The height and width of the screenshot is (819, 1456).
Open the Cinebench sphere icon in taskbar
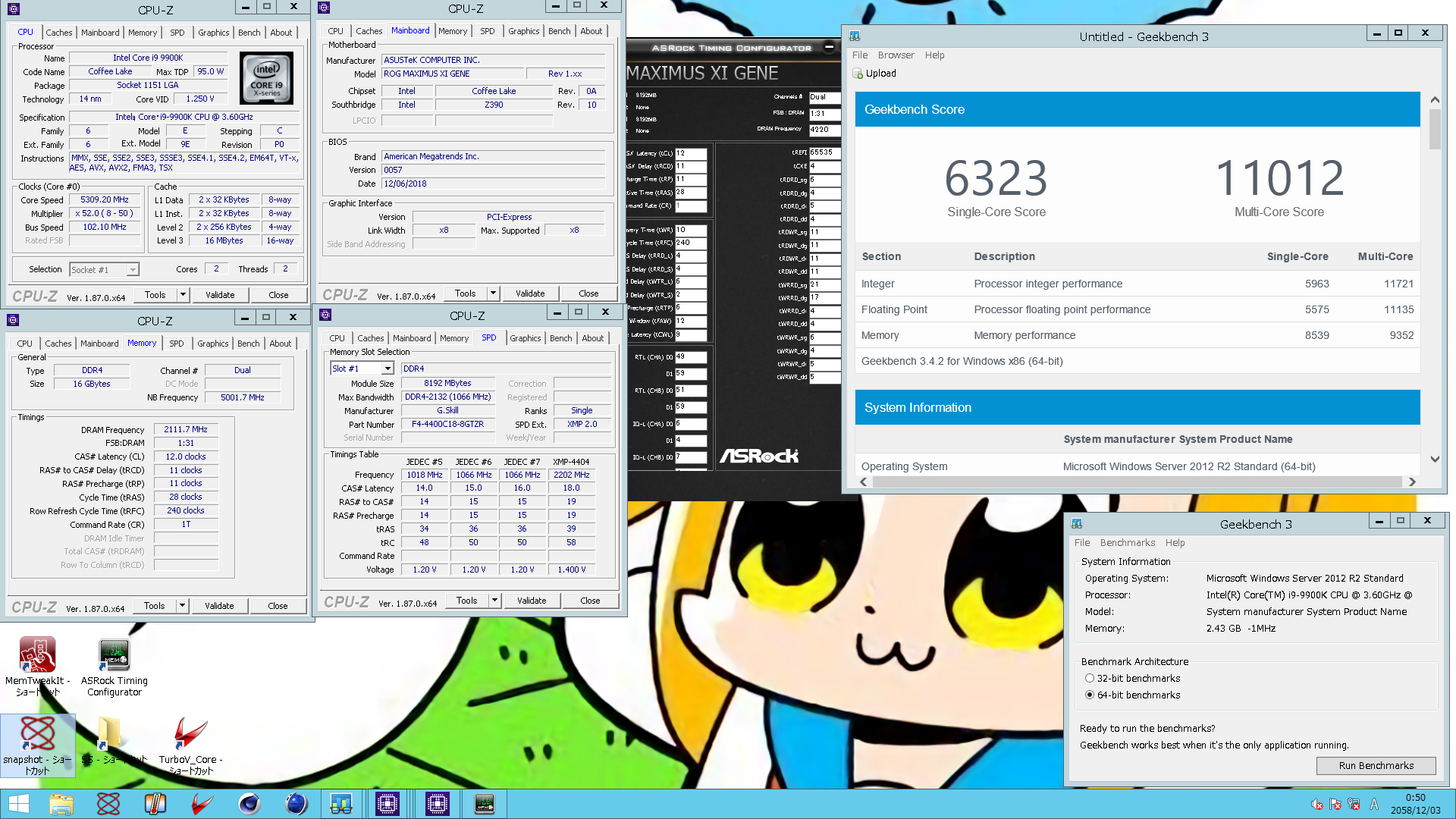pos(249,804)
